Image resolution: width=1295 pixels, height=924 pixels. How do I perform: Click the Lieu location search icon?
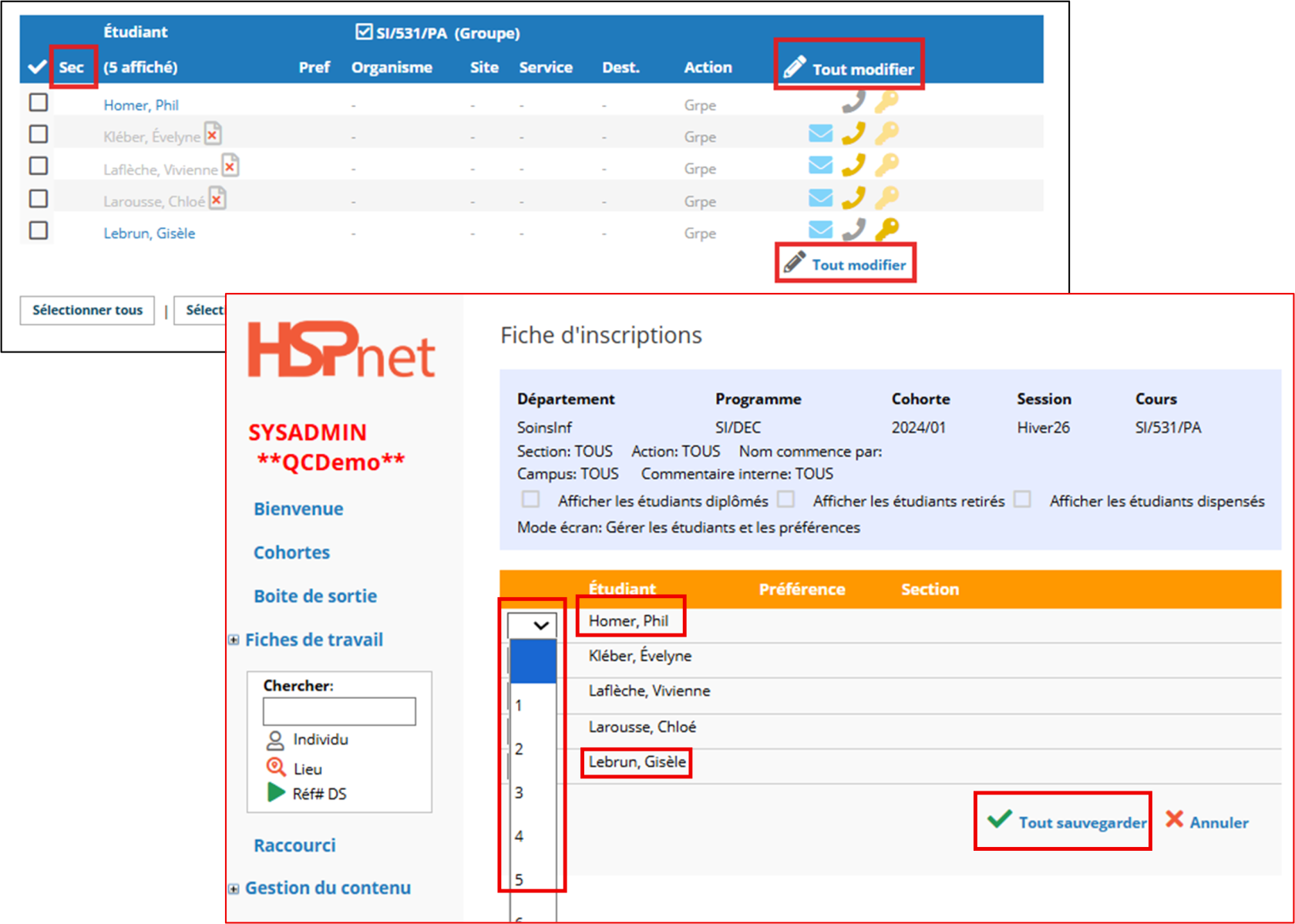[x=275, y=768]
